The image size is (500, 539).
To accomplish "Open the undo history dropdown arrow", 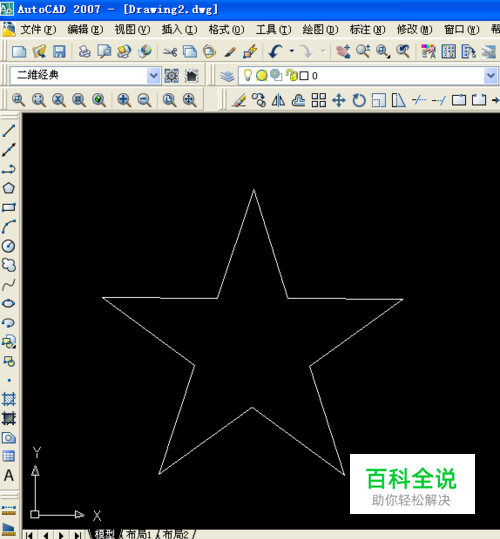I will coord(291,51).
